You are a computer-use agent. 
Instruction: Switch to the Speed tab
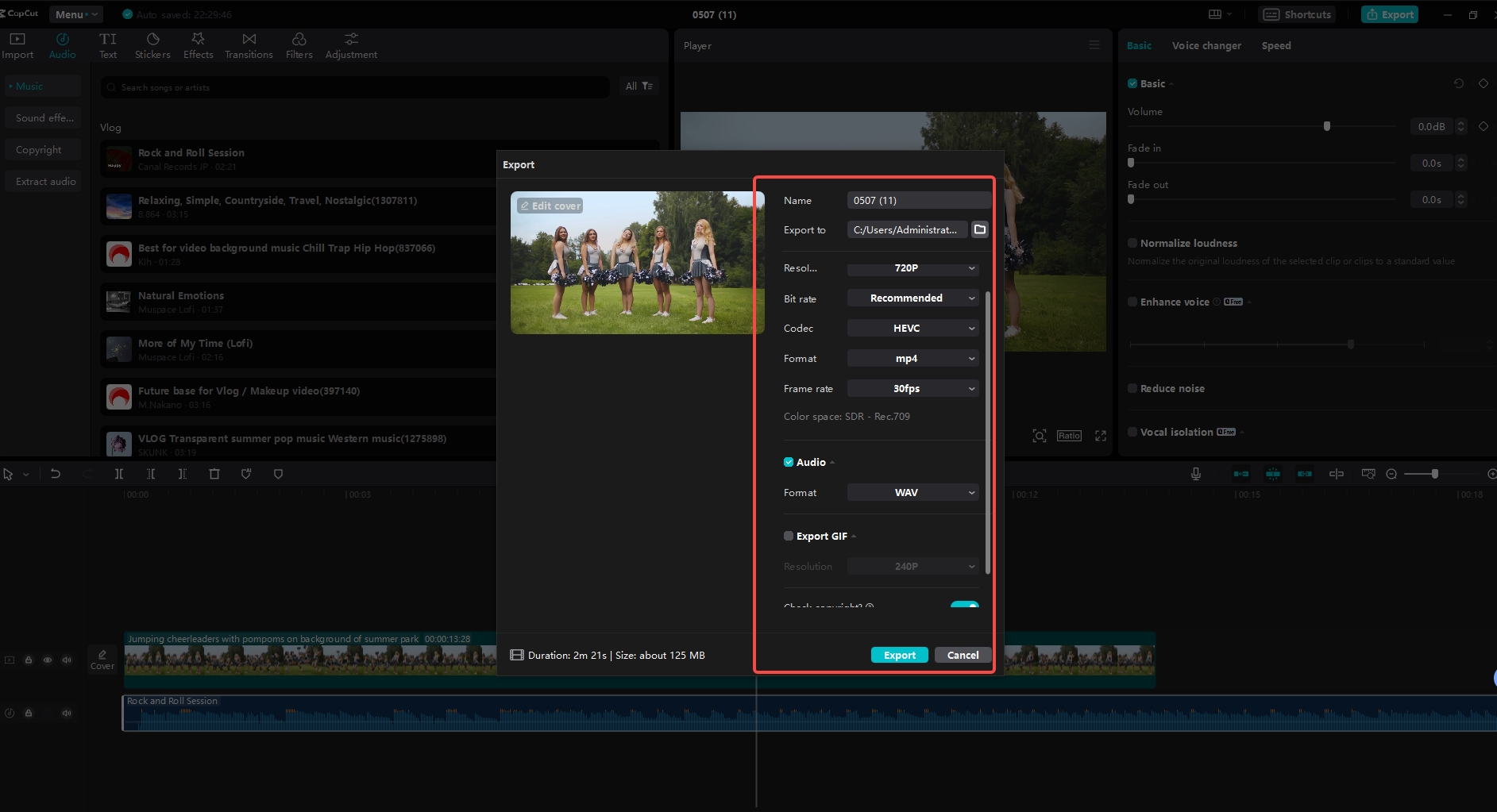[1276, 45]
